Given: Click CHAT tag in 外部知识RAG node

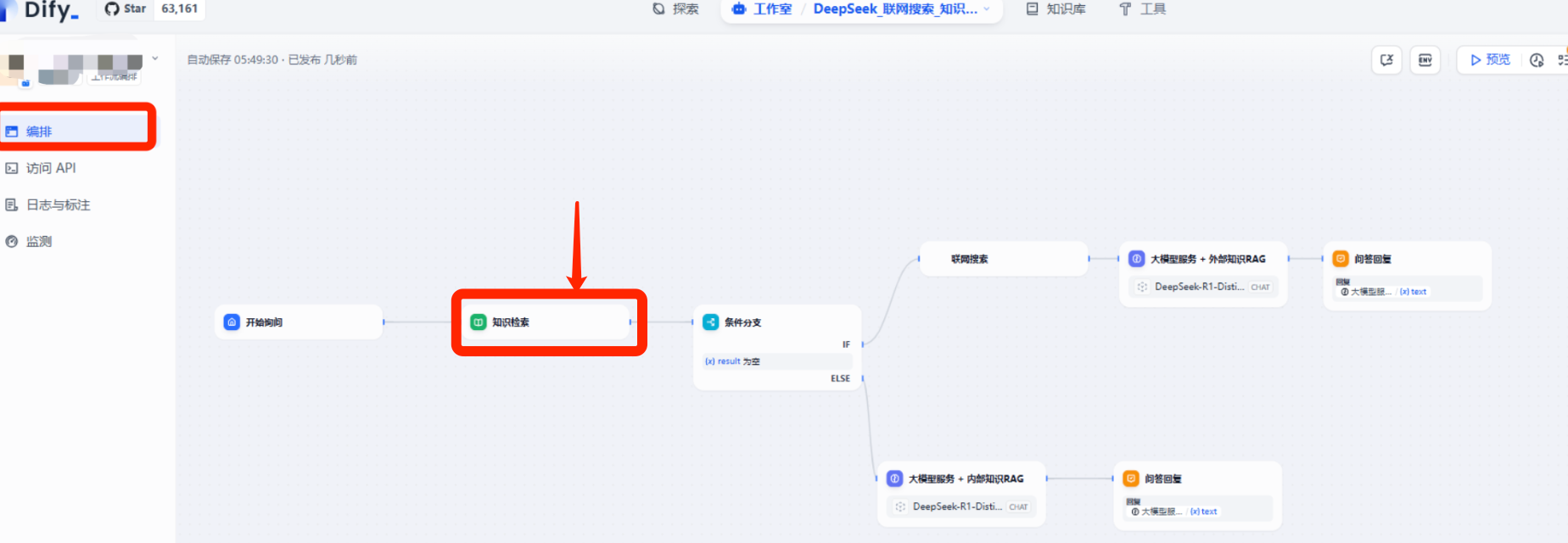Looking at the screenshot, I should [x=1261, y=287].
